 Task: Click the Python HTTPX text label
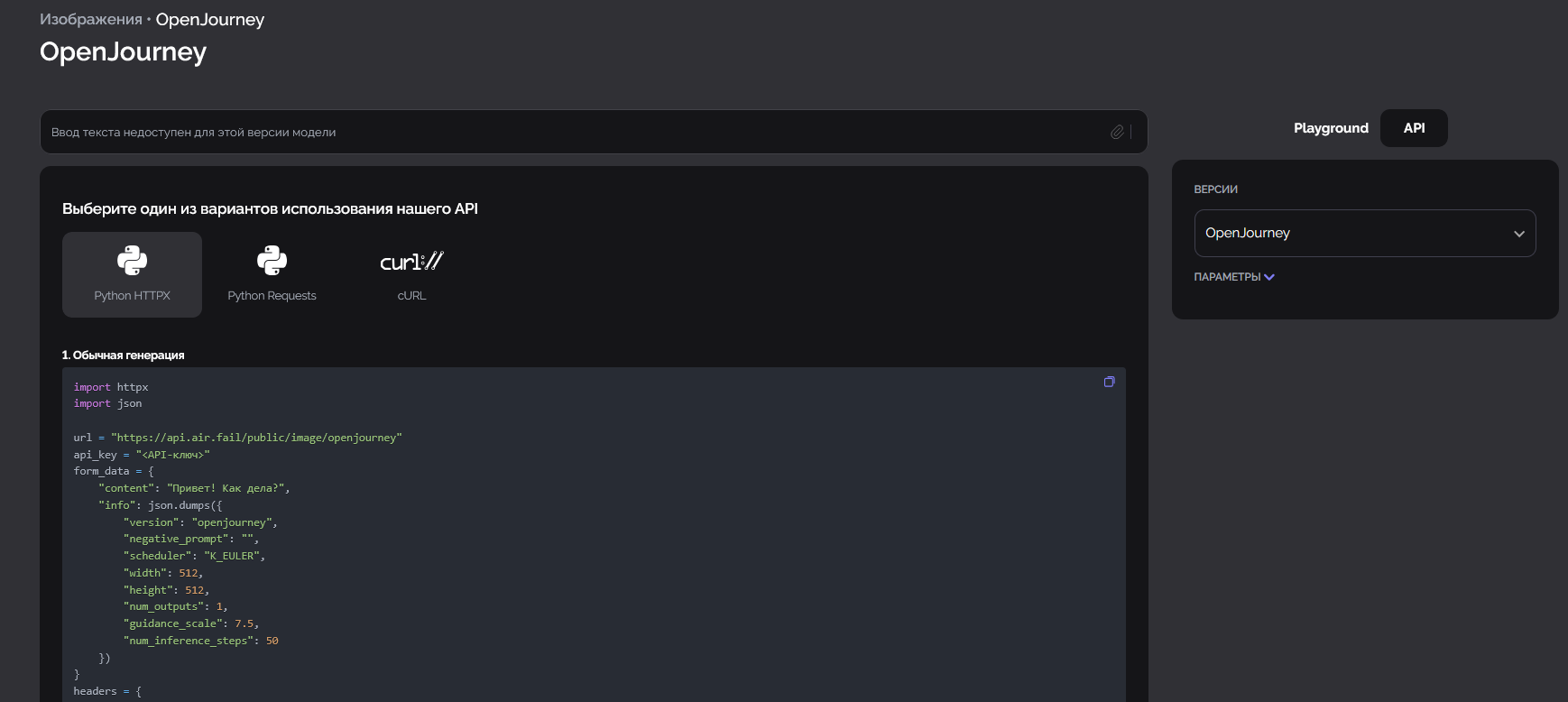click(x=132, y=296)
